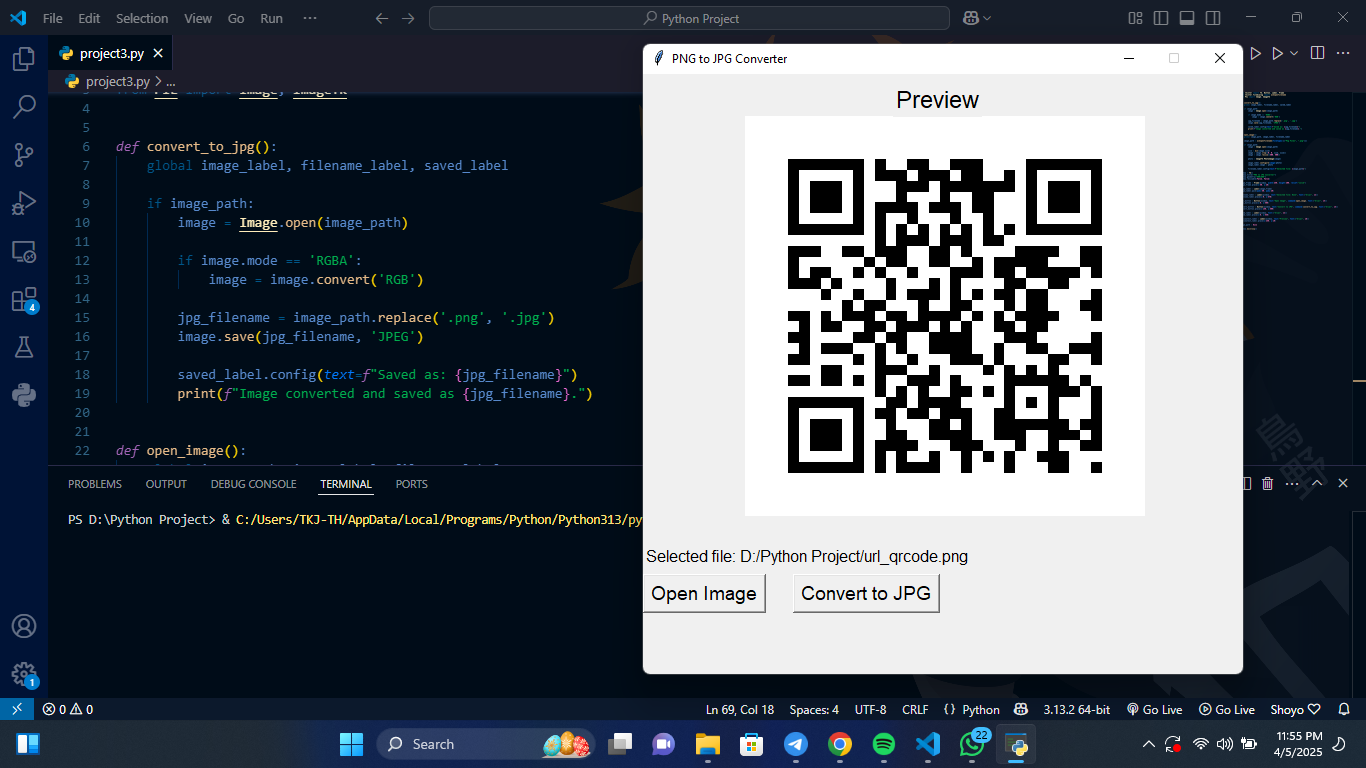Screen dimensions: 1366x768
Task: Toggle the primary side bar layout icon
Action: (1161, 18)
